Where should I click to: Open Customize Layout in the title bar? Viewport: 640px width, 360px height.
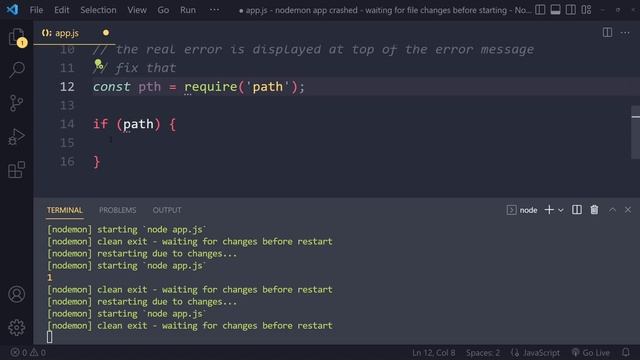tap(586, 9)
